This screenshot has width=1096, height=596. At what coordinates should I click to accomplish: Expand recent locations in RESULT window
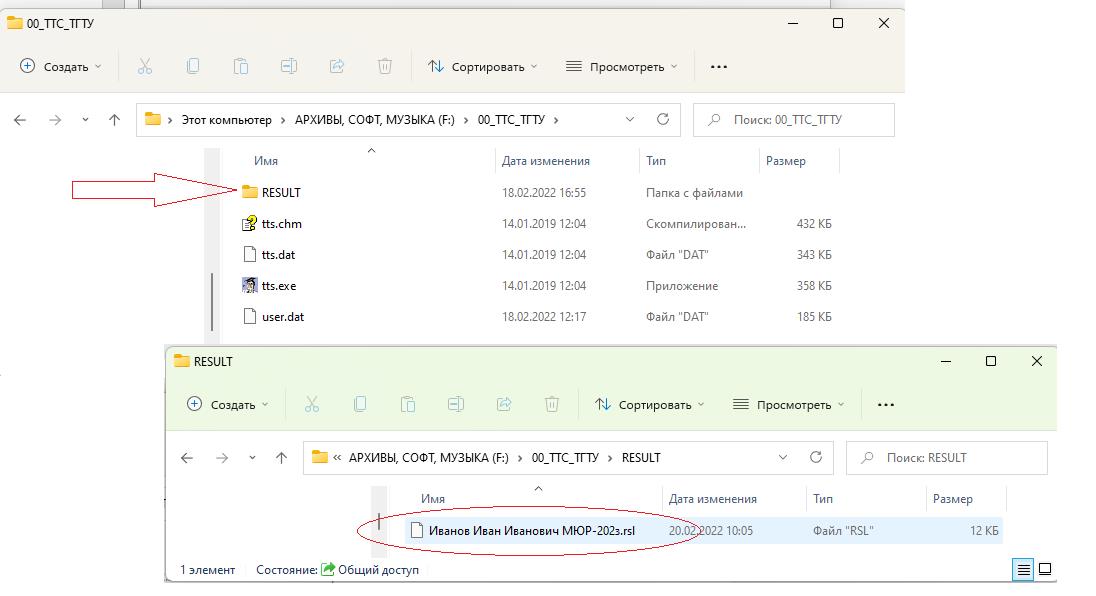[252, 458]
